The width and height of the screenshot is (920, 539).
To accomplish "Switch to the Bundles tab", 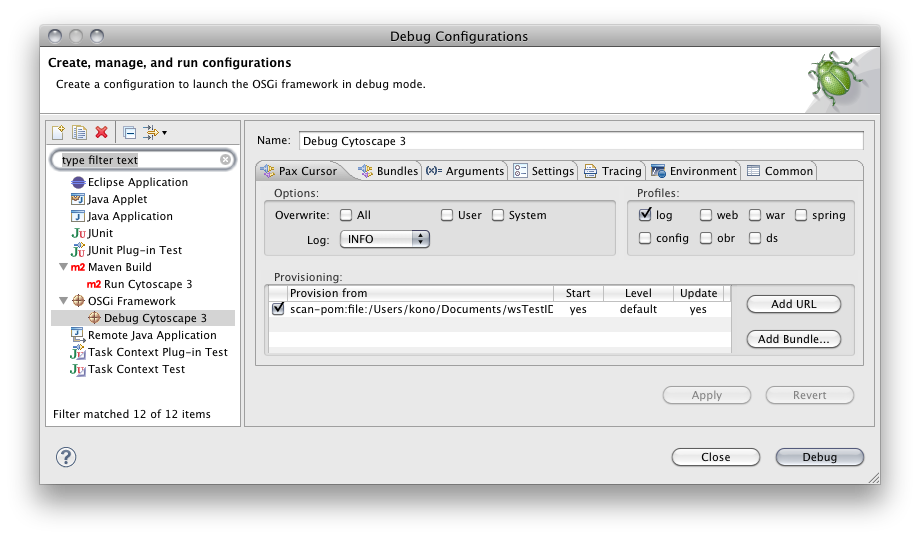I will coord(389,171).
